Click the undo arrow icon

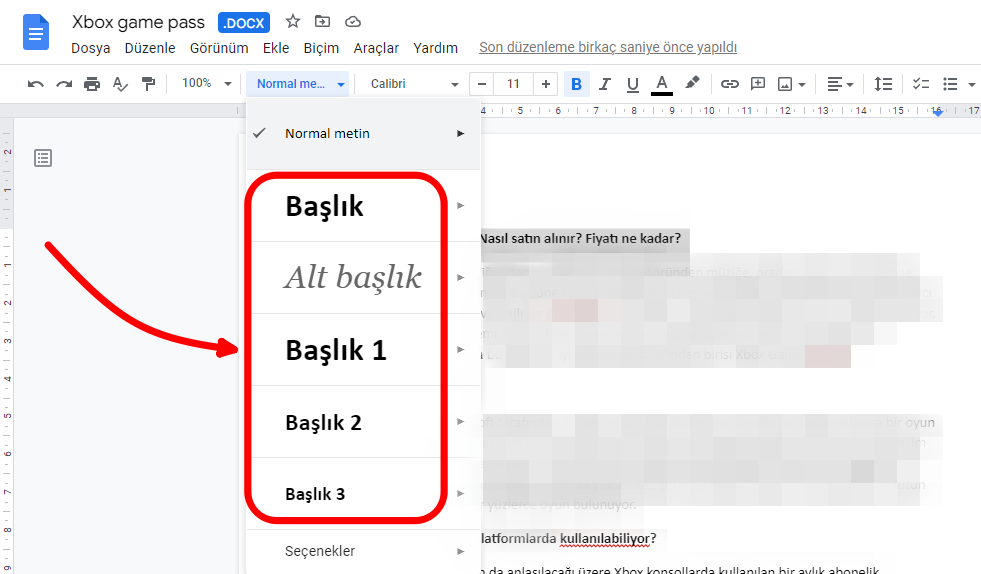[36, 84]
